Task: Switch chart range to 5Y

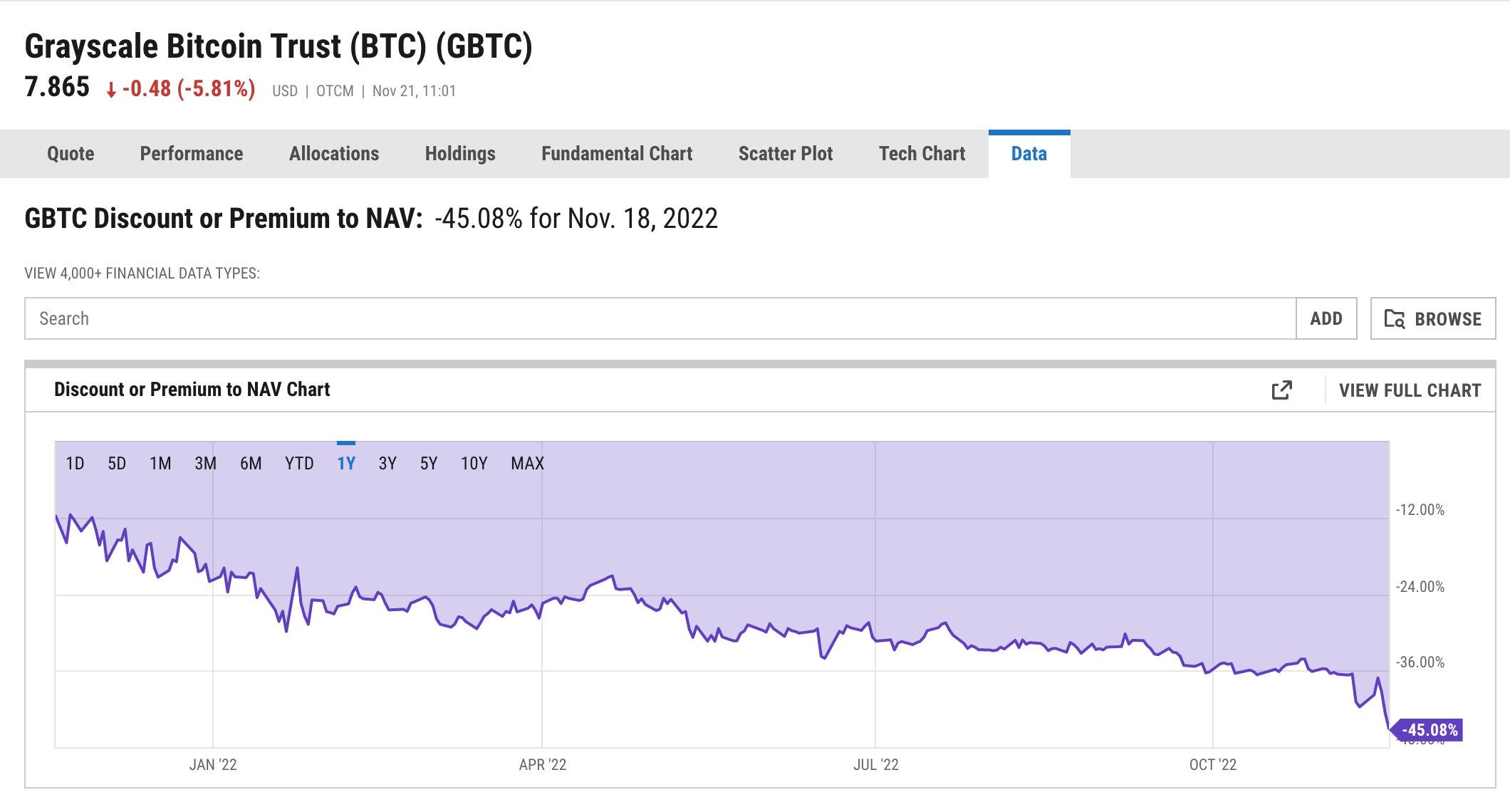Action: pyautogui.click(x=429, y=464)
